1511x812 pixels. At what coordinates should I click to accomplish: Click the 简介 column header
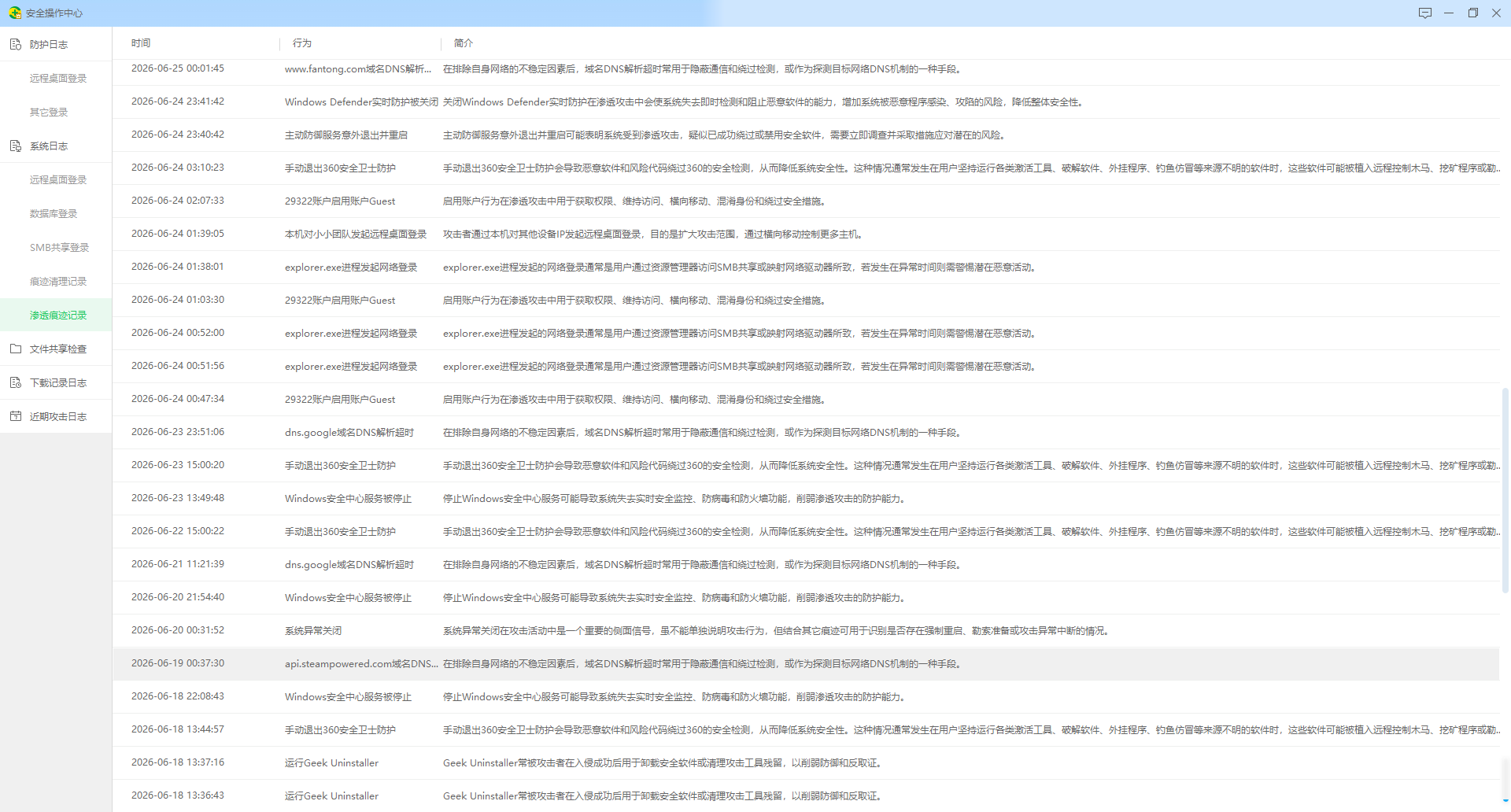464,43
